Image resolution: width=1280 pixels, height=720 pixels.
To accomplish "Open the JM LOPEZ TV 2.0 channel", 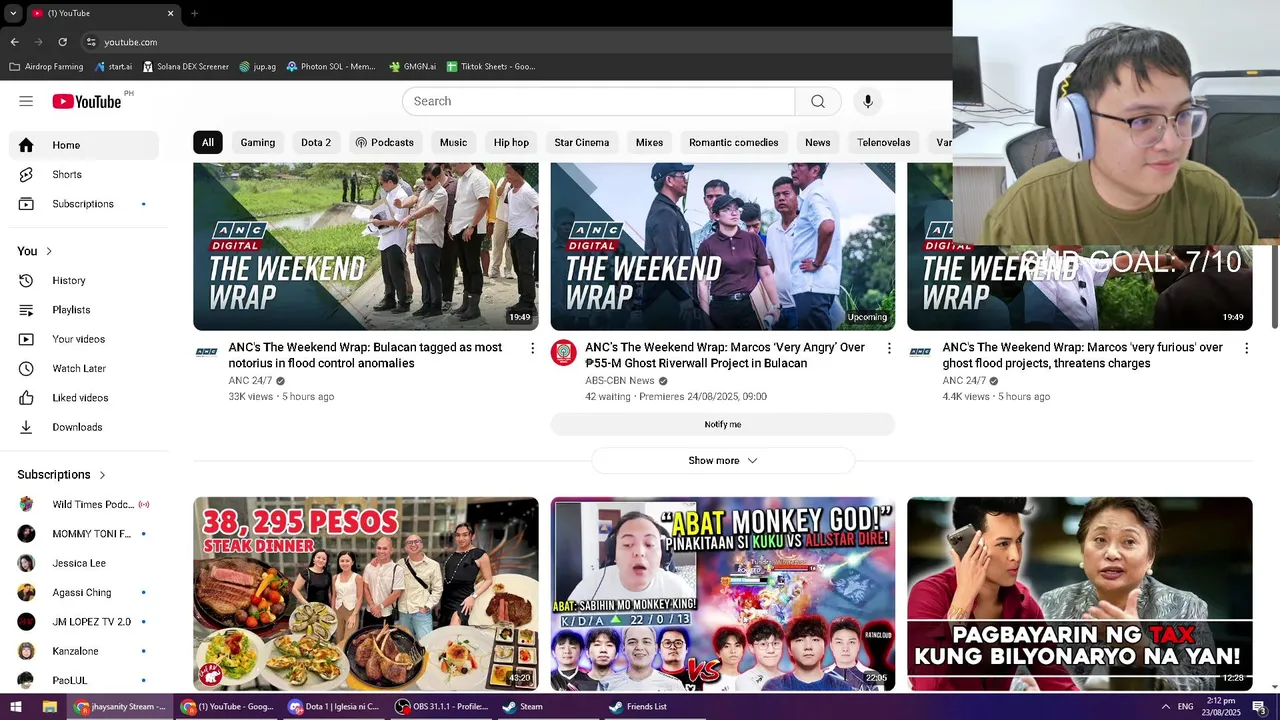I will (84, 622).
